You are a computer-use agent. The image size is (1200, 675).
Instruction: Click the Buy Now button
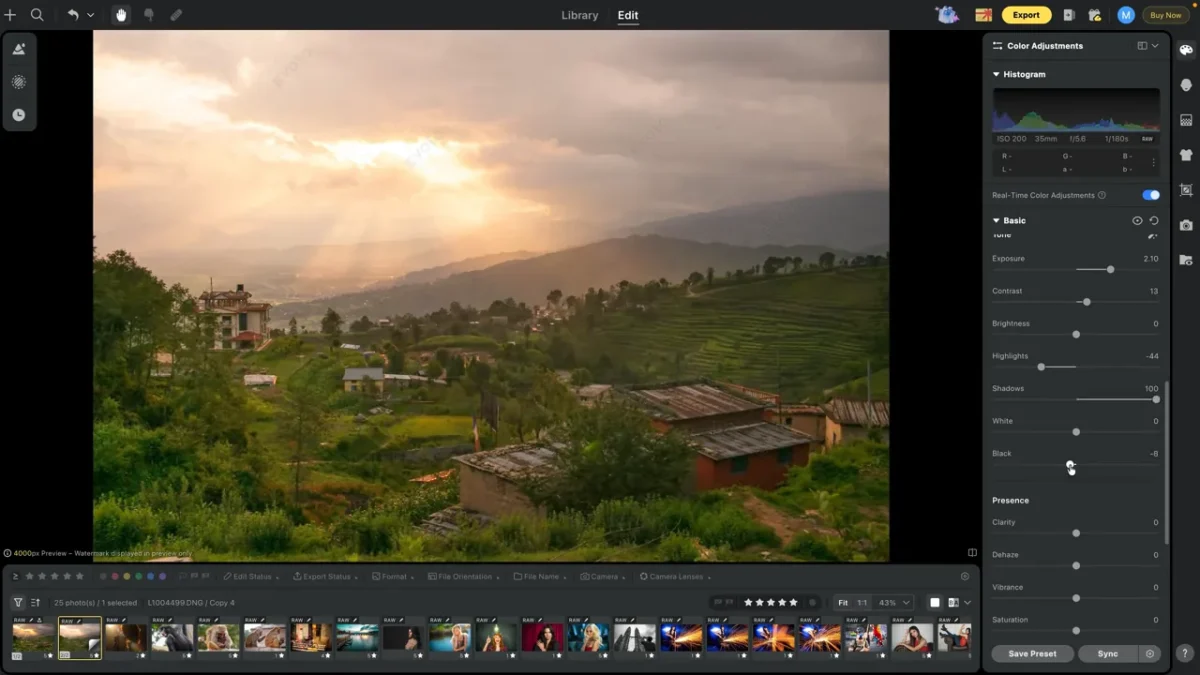(x=1166, y=15)
